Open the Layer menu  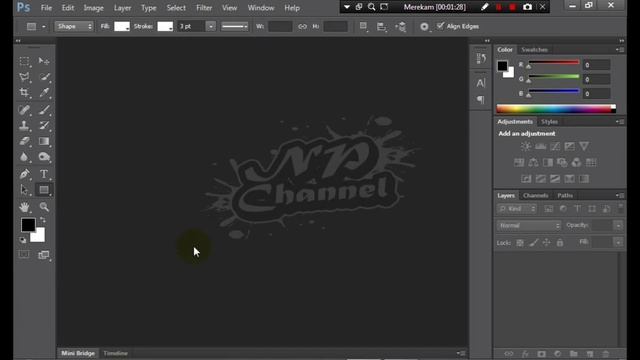pyautogui.click(x=122, y=8)
